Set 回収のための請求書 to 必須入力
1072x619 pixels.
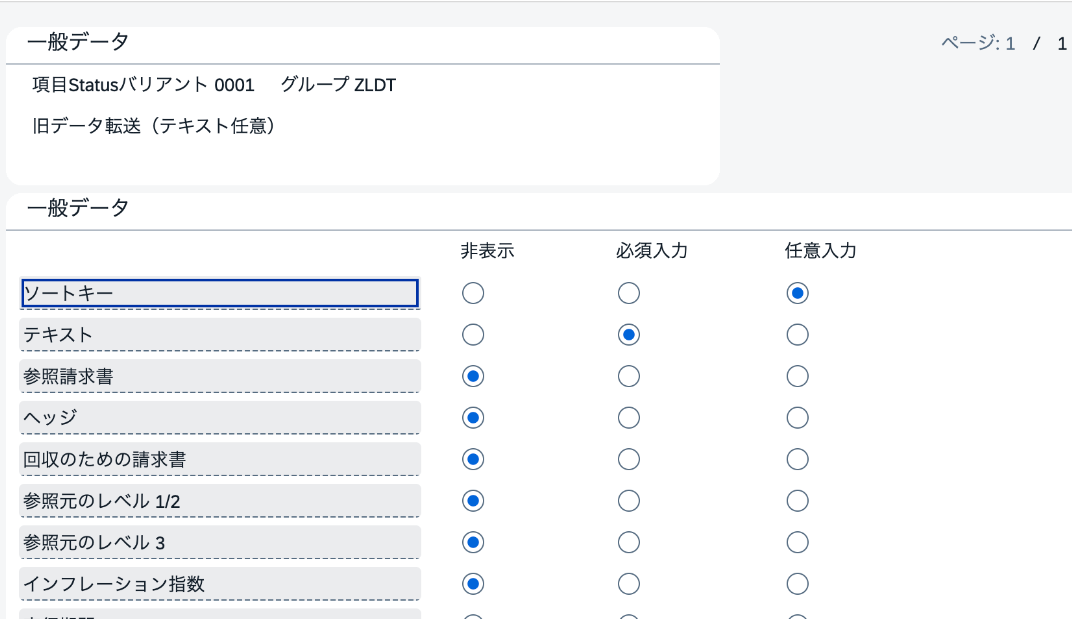(628, 459)
